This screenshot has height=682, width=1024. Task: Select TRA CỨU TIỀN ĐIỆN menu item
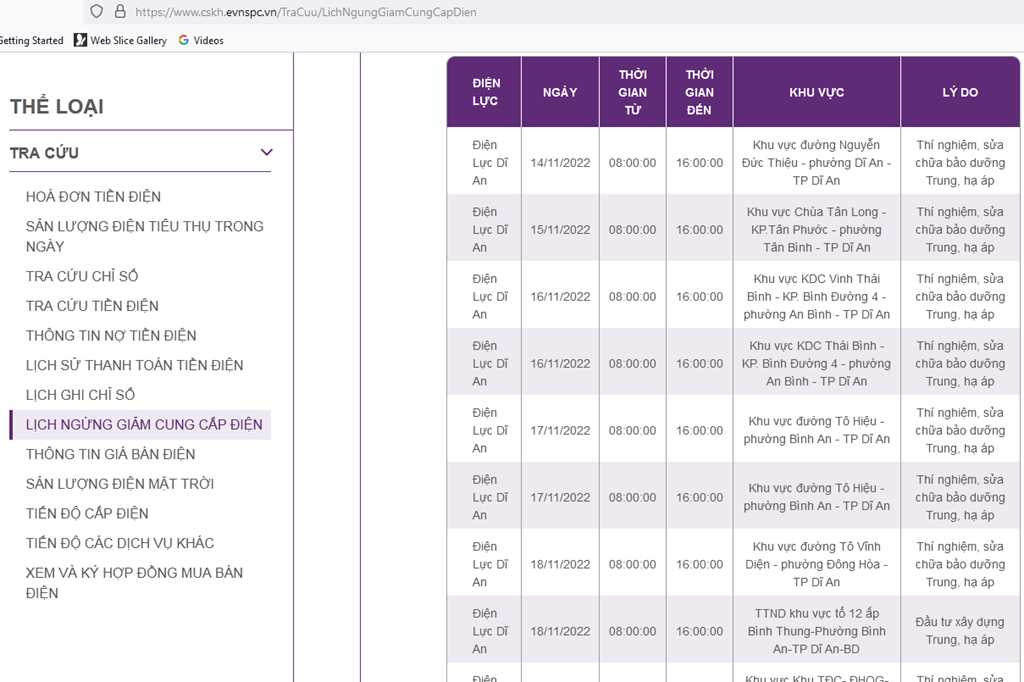click(92, 306)
